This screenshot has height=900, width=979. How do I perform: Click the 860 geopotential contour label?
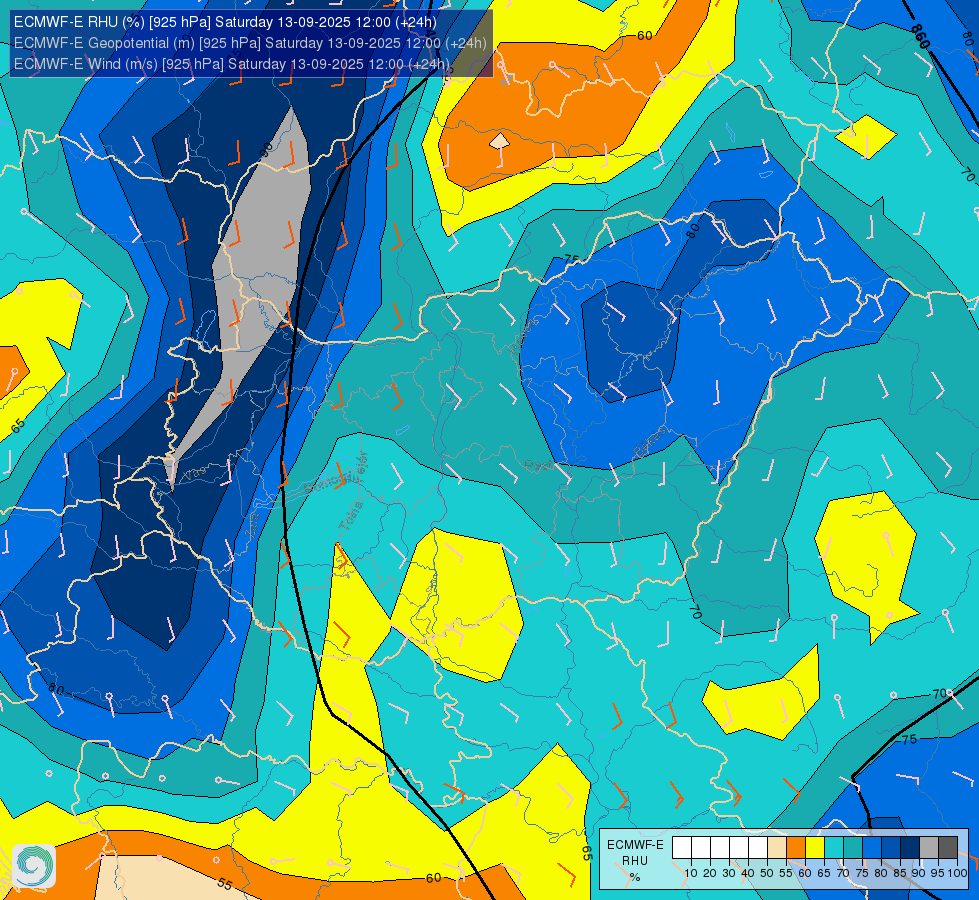pyautogui.click(x=920, y=37)
